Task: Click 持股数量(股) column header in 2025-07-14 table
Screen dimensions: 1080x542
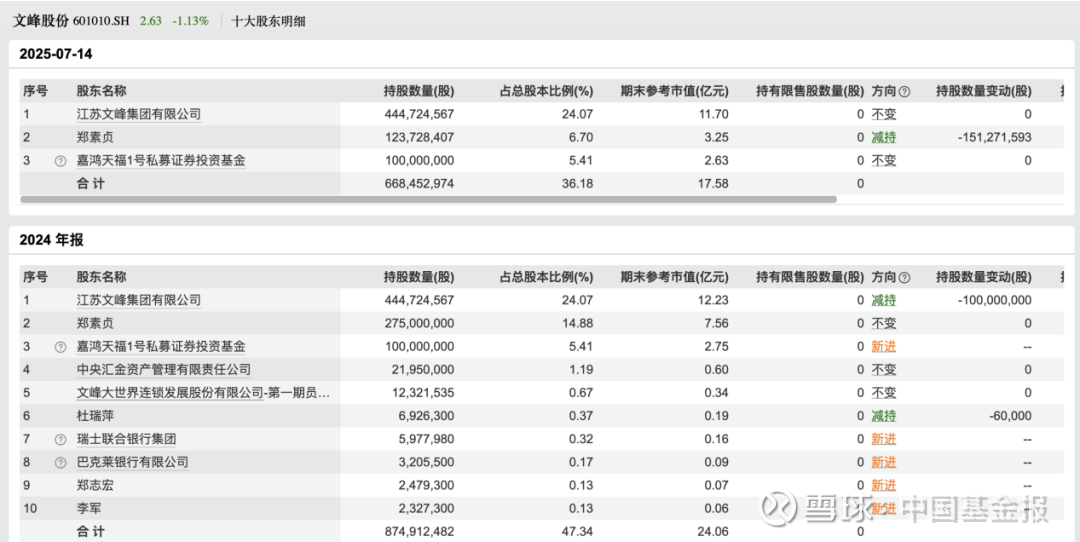Action: 419,91
